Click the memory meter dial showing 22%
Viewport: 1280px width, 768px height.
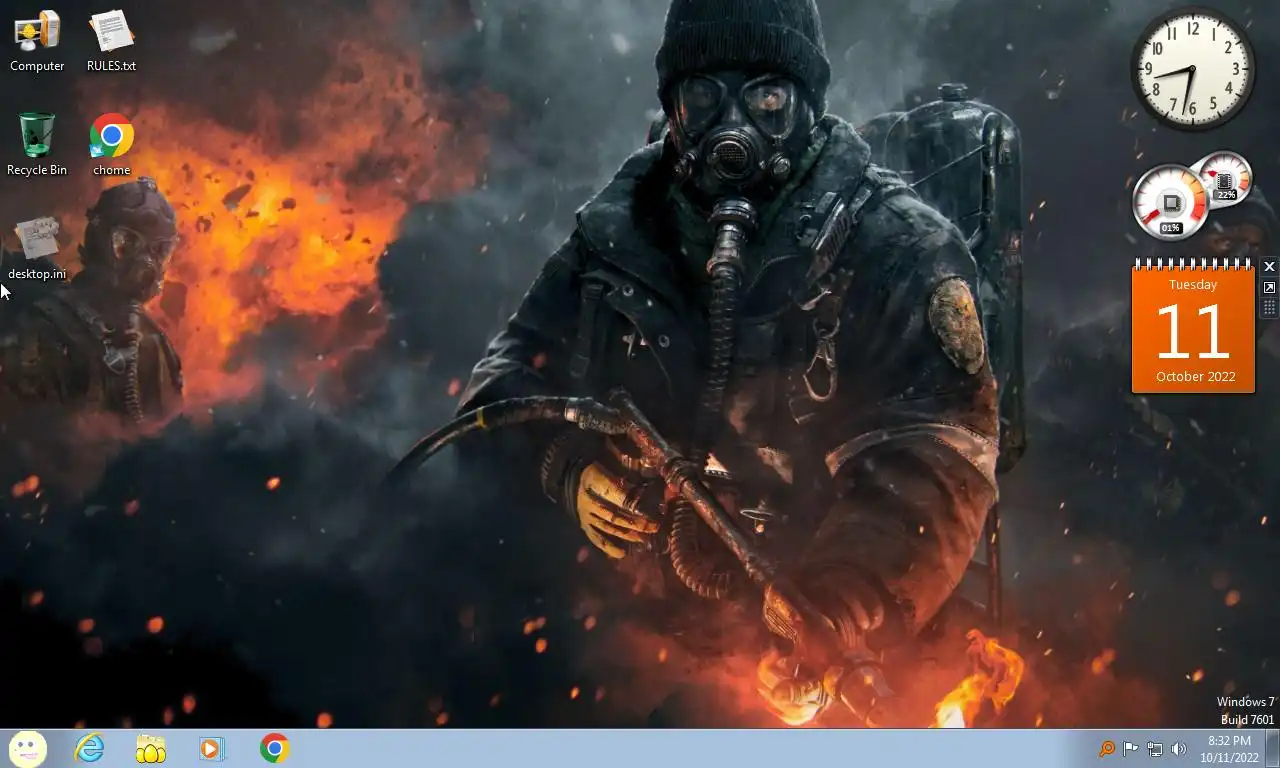(x=1225, y=178)
